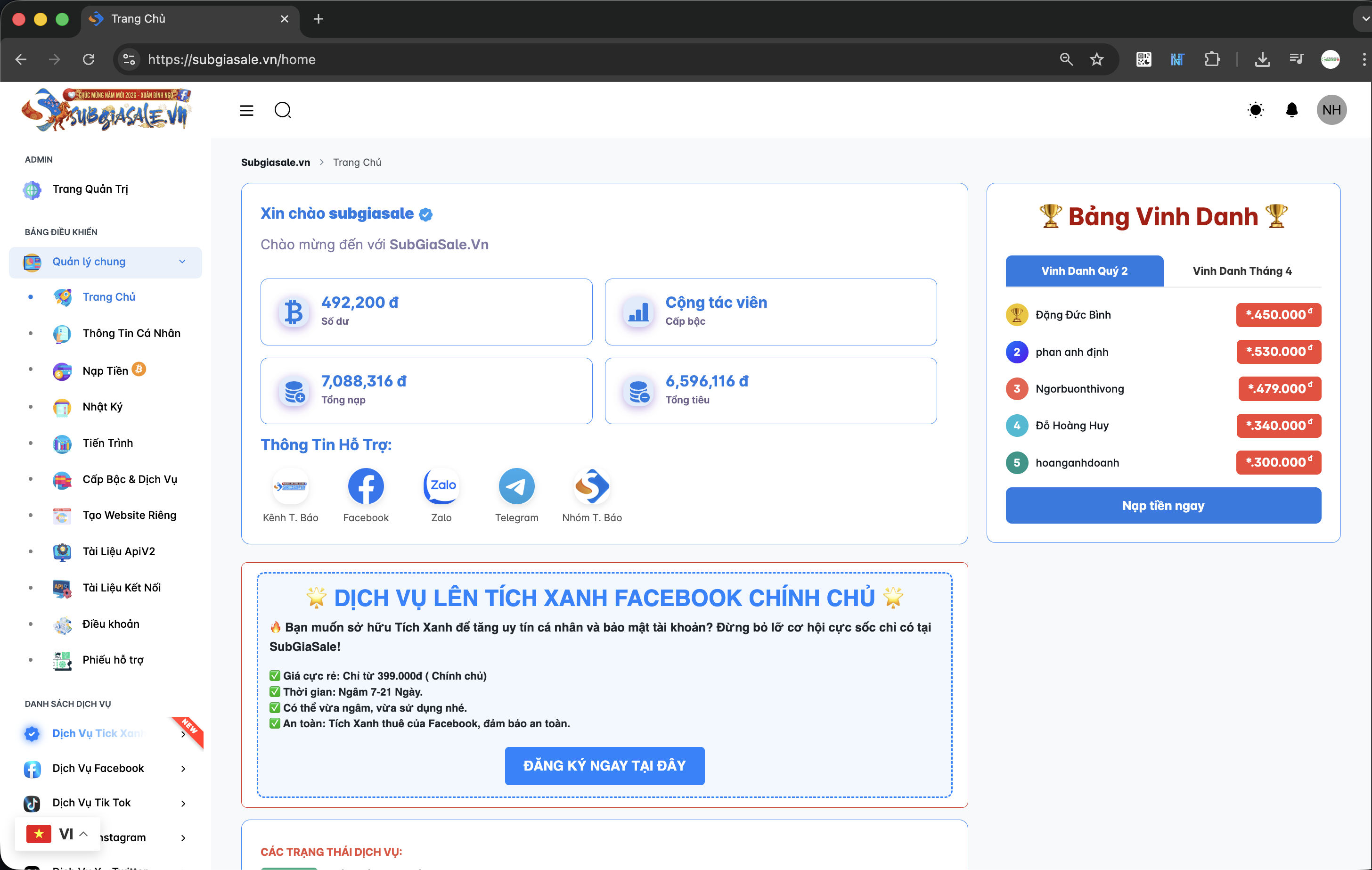Open the hamburger sidebar menu icon
This screenshot has height=870, width=1372.
point(246,110)
